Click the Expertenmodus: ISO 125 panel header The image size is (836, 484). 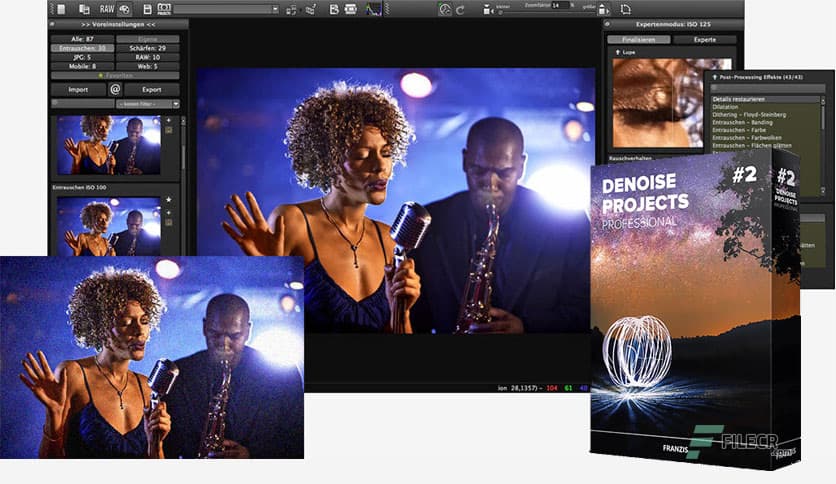coord(673,25)
